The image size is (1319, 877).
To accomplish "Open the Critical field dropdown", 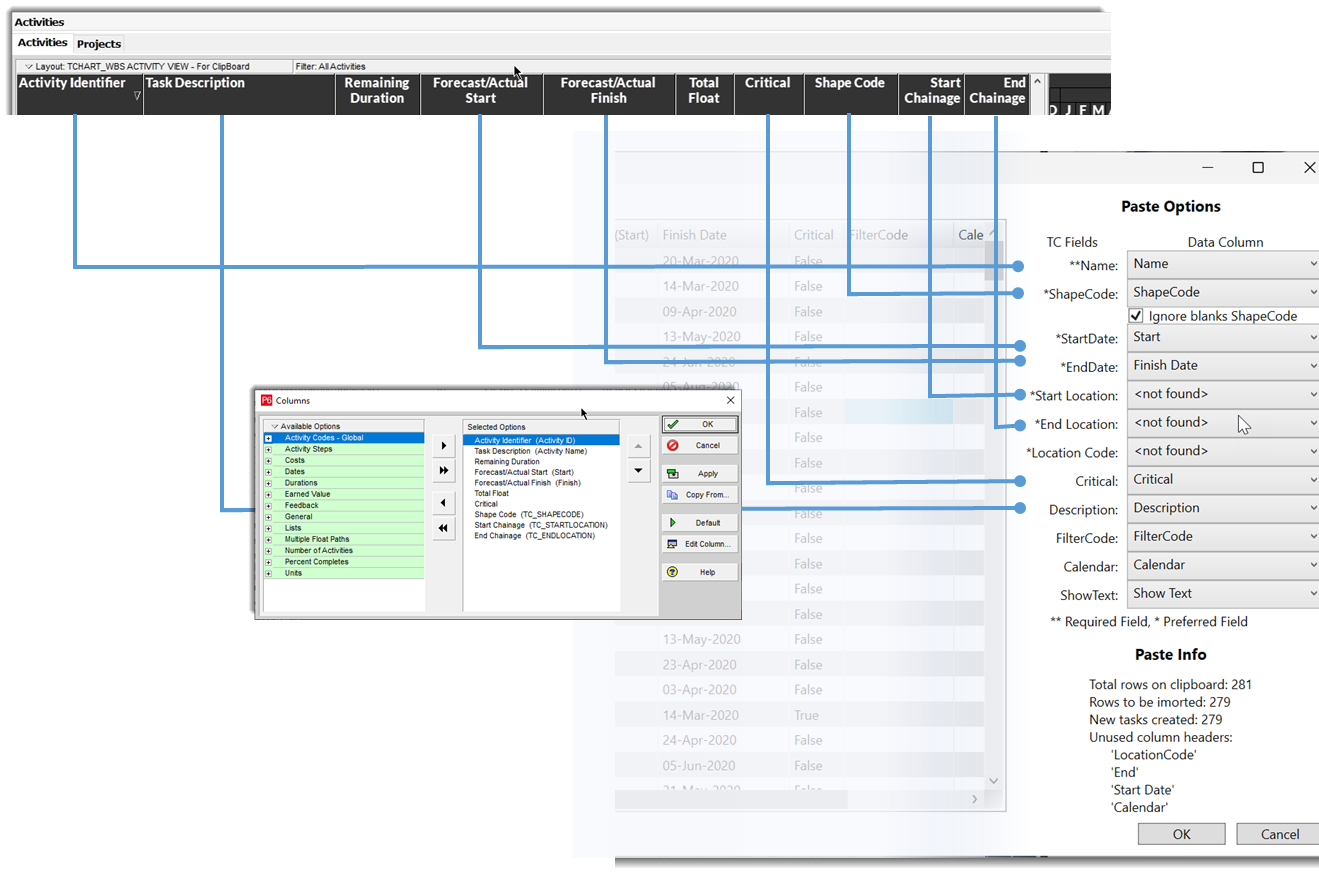I will click(x=1222, y=479).
